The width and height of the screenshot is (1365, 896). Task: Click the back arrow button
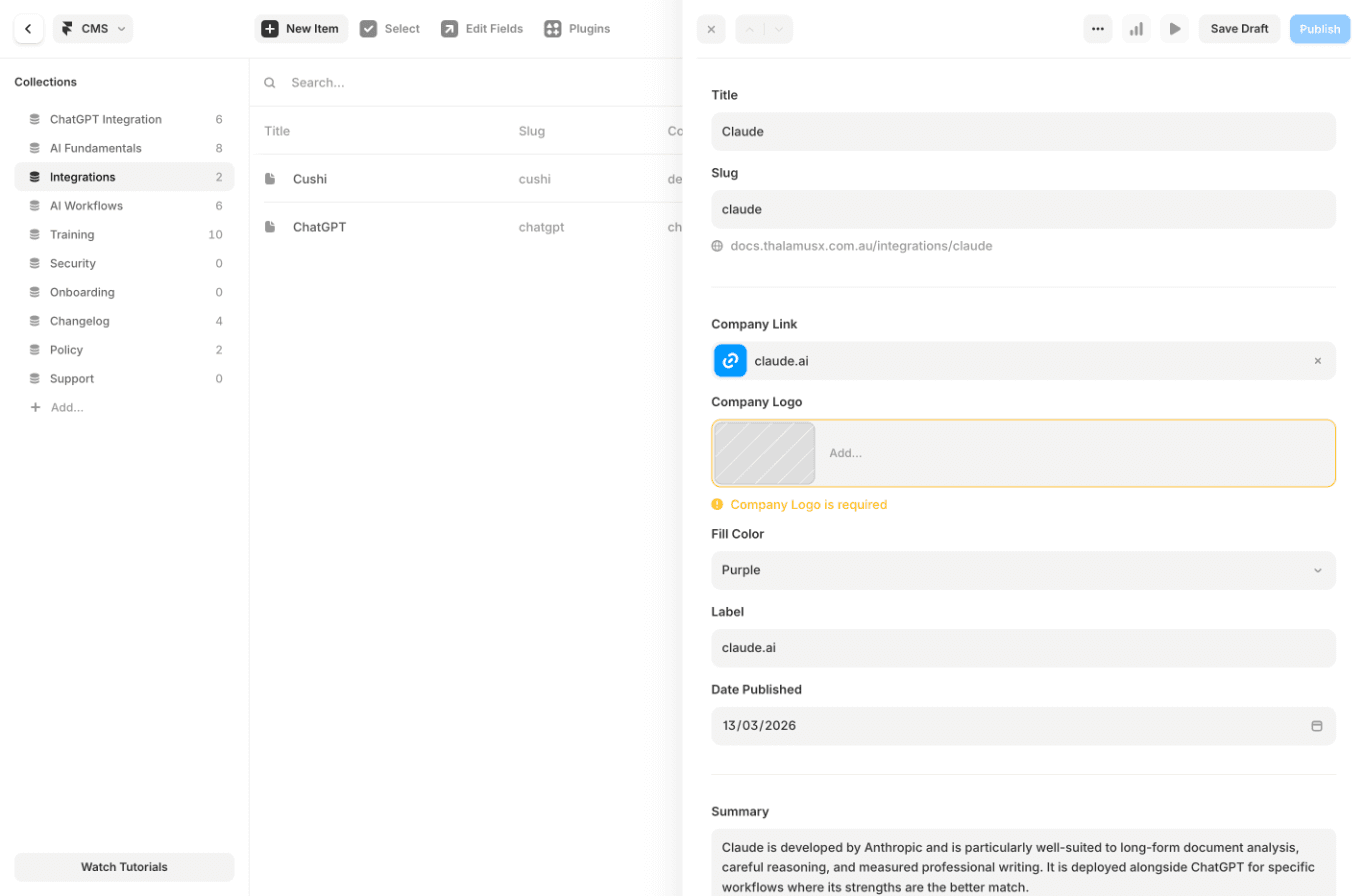(x=28, y=29)
